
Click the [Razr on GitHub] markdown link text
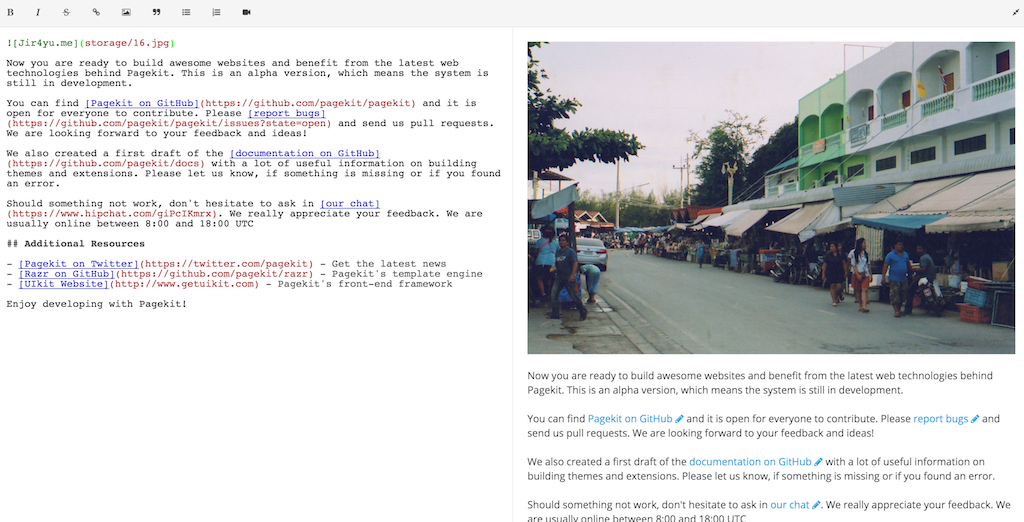pyautogui.click(x=67, y=274)
